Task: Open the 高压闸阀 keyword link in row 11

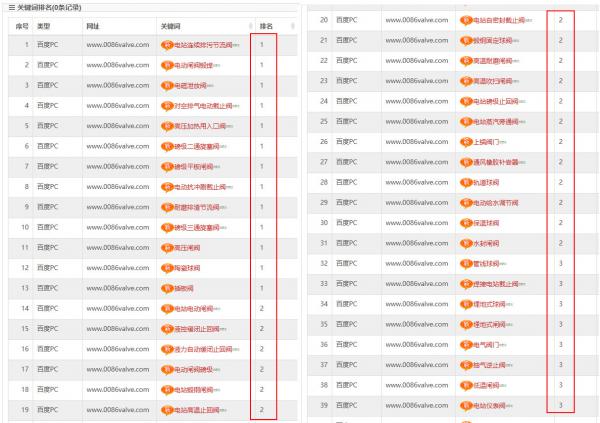Action: point(187,248)
